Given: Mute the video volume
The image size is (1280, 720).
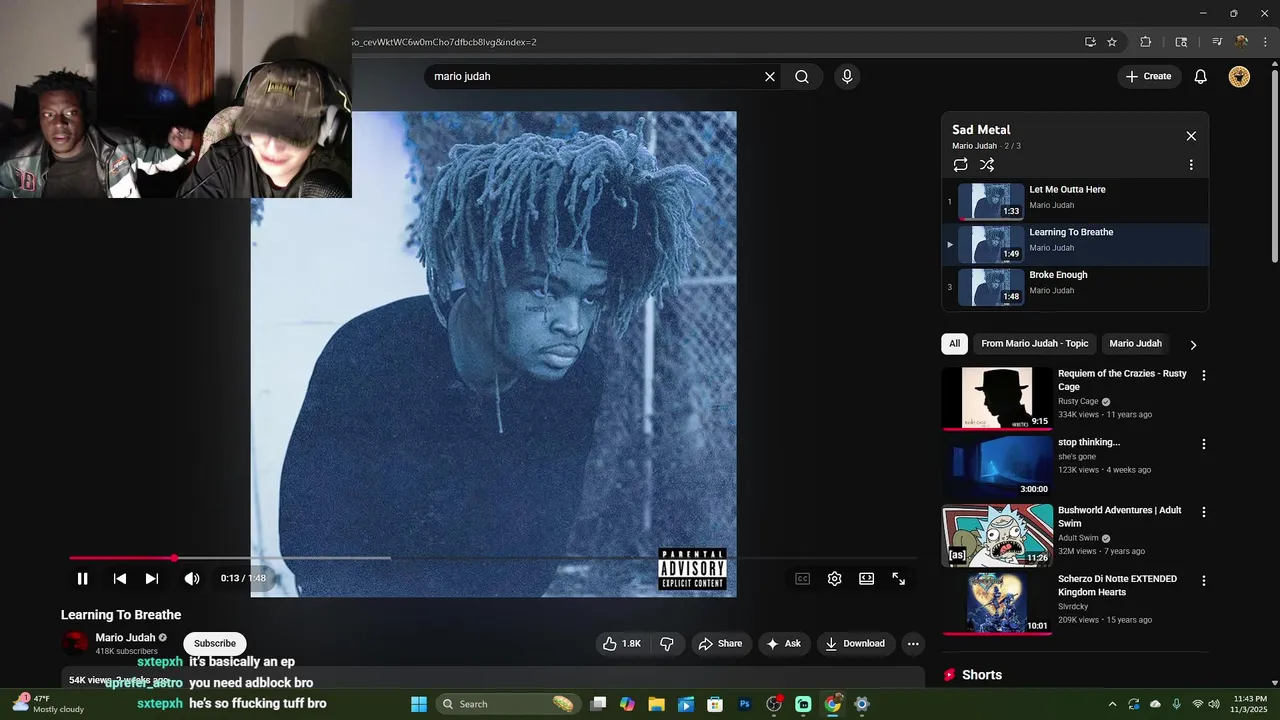Looking at the screenshot, I should 191,578.
